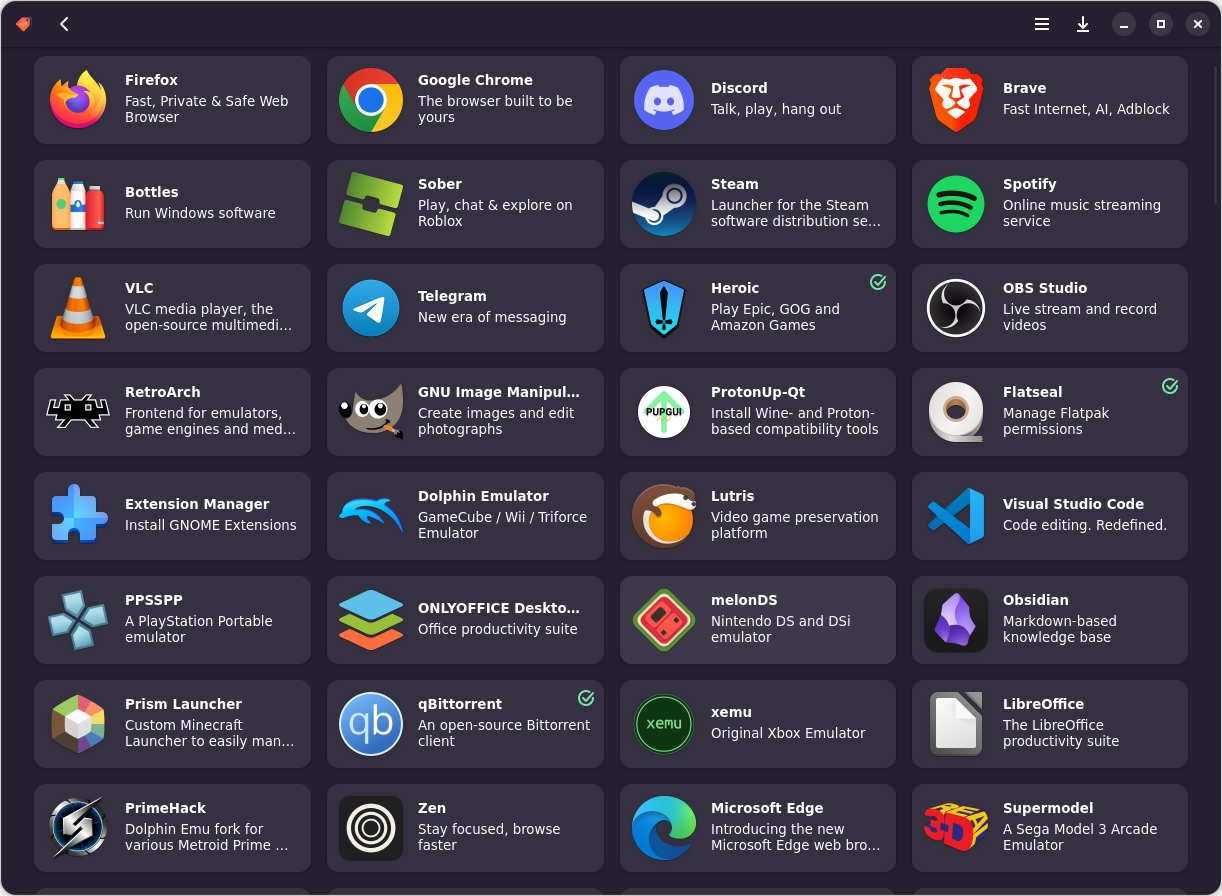
Task: Click the VLC traffic cone icon
Action: [78, 308]
